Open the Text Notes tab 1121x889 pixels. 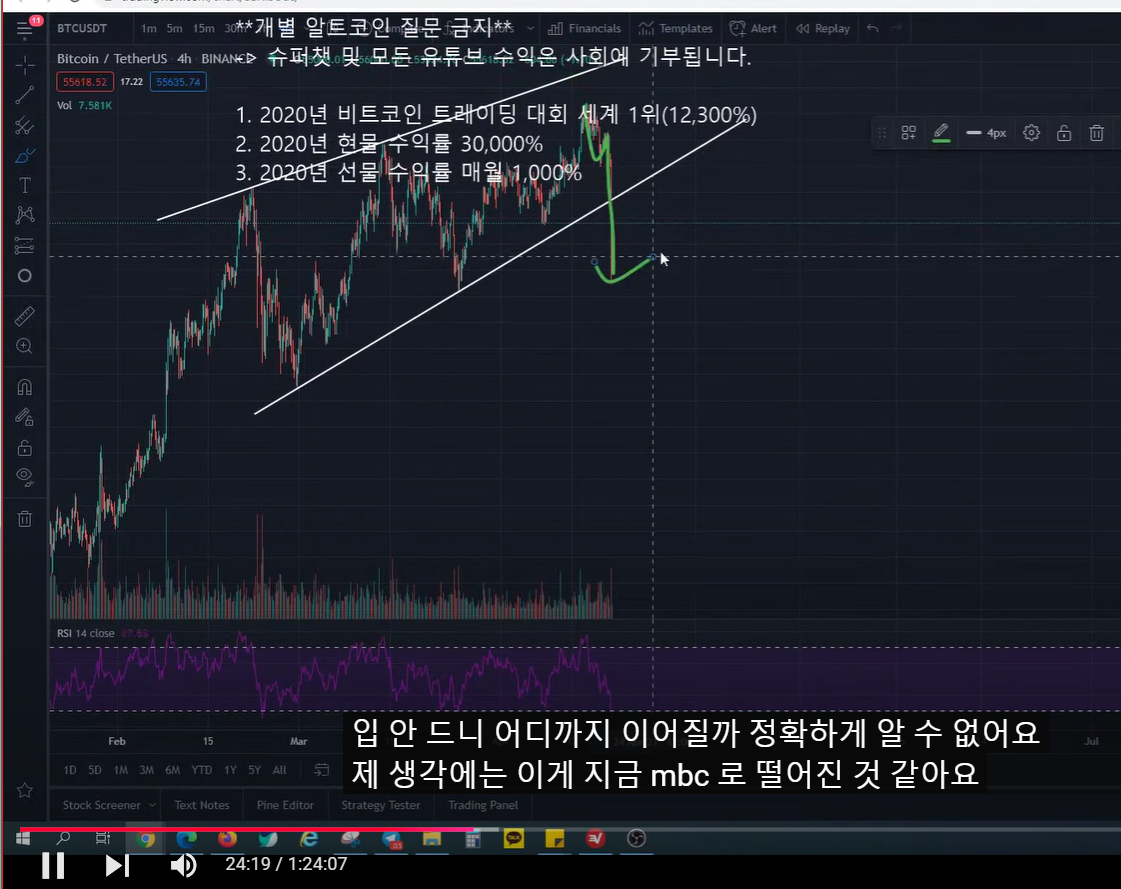tap(202, 805)
